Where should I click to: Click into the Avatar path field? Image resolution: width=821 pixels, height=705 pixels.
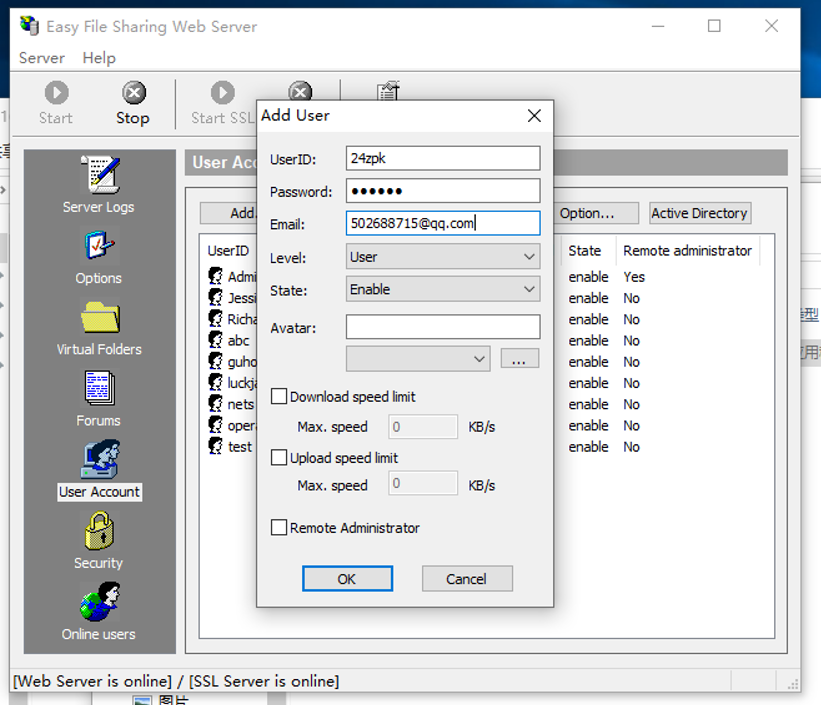[x=443, y=327]
